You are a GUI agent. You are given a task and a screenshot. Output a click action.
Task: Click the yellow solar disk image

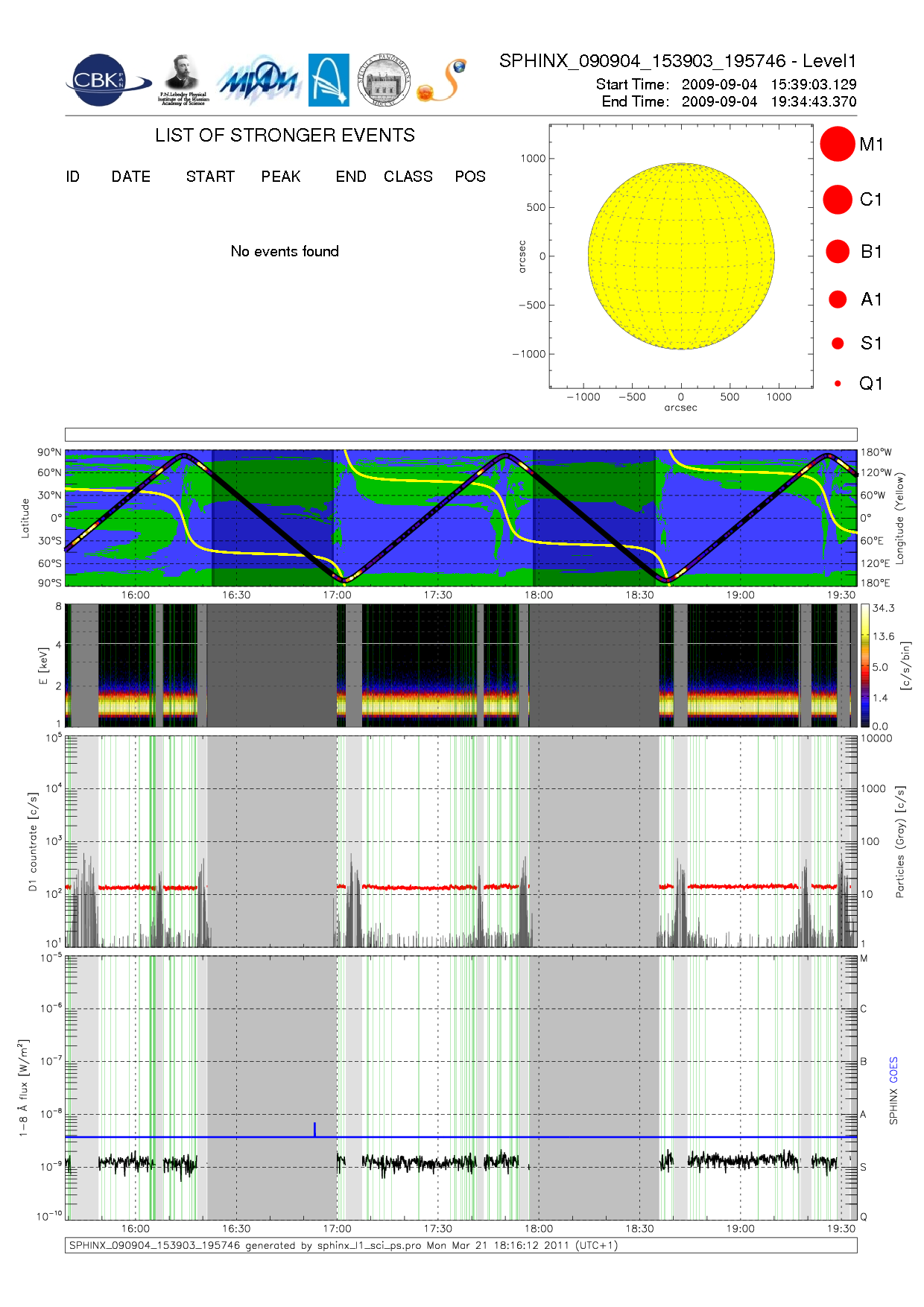point(681,256)
